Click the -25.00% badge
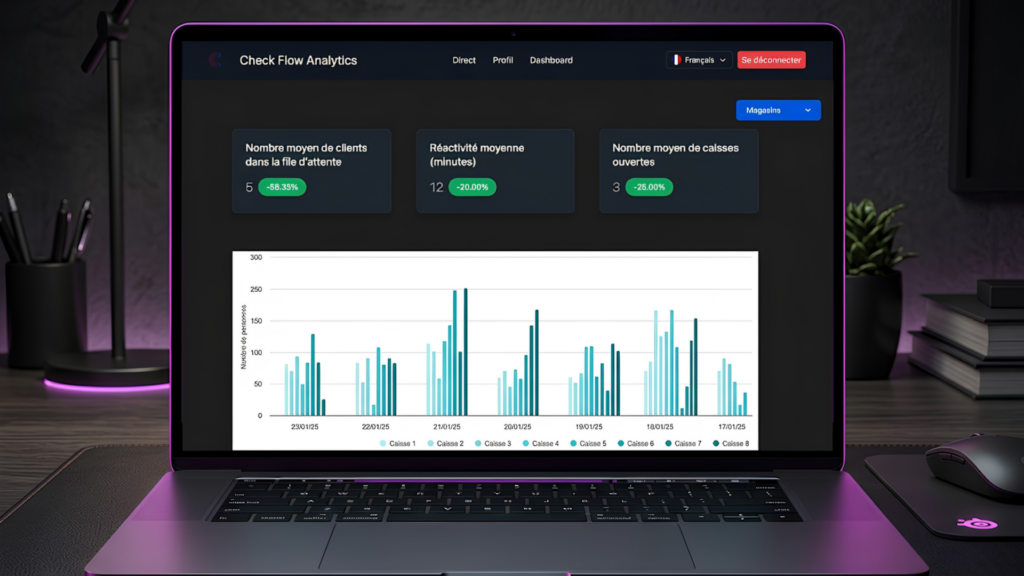Screen dimensions: 1024x576 coord(649,187)
